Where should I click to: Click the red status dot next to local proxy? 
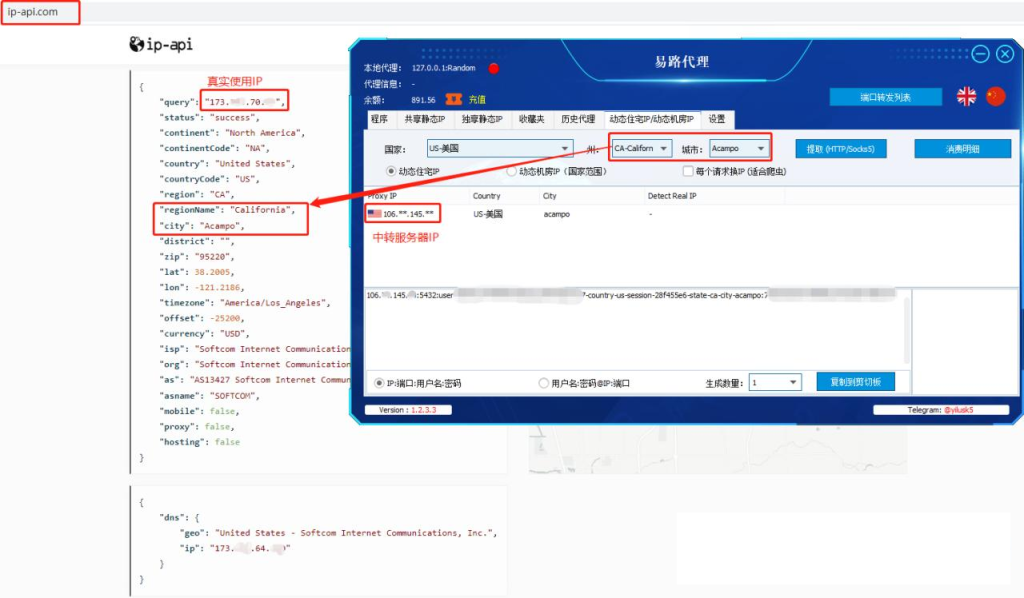[x=494, y=69]
